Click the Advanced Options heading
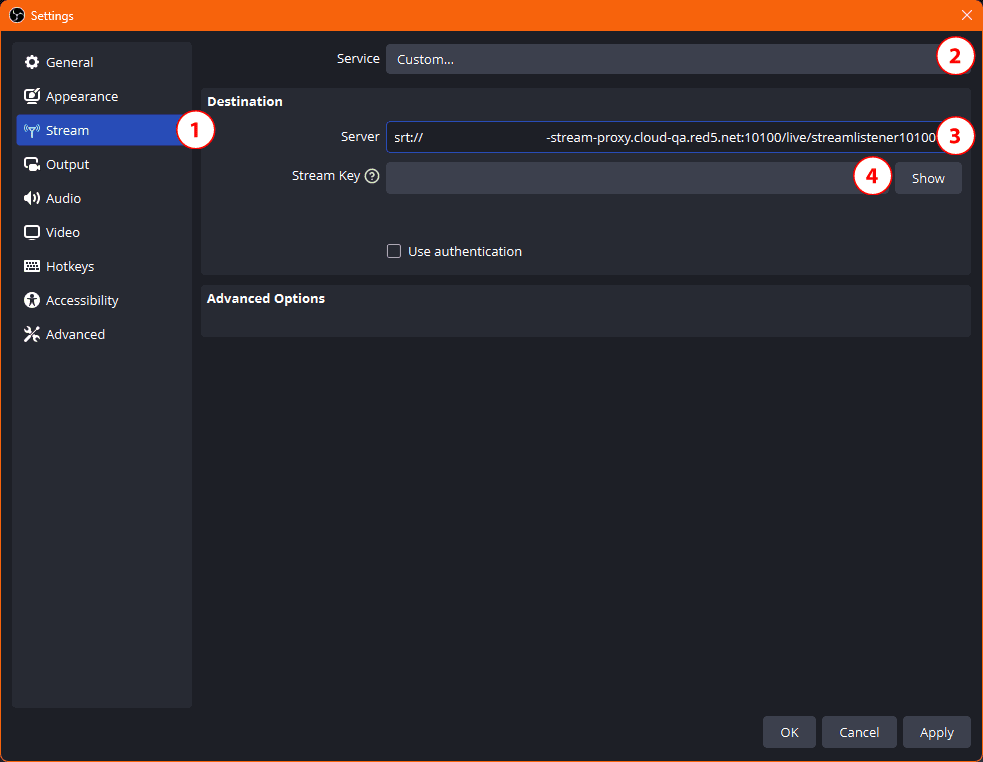 pos(266,298)
